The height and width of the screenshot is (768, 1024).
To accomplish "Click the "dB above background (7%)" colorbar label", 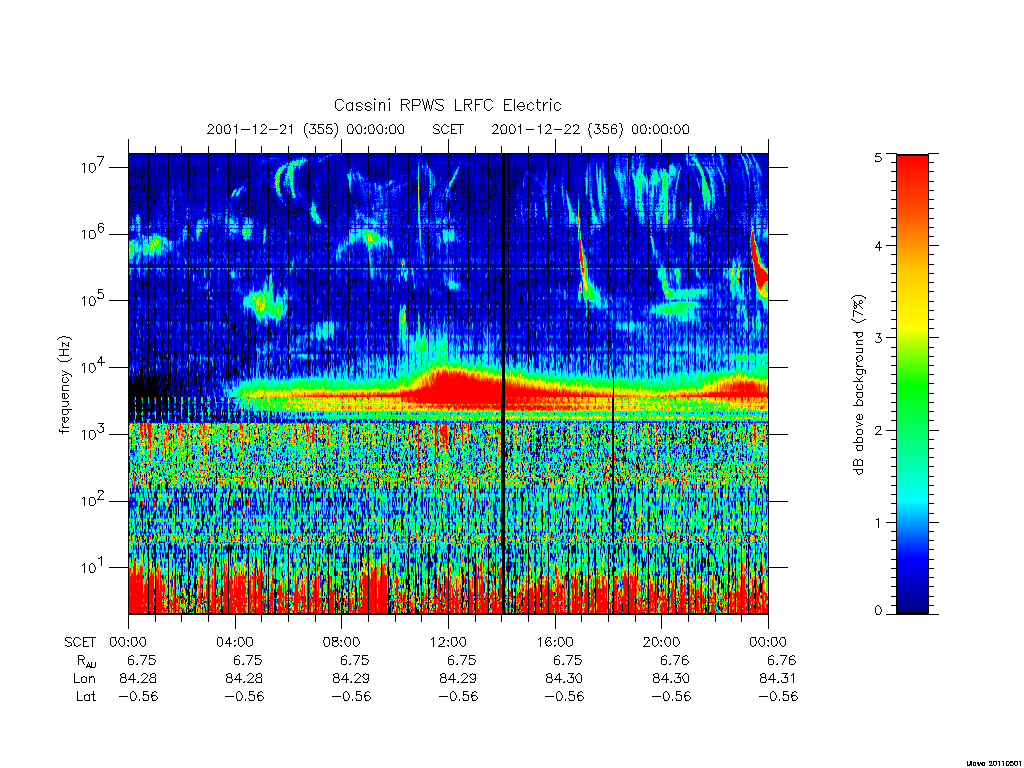I will [x=859, y=385].
